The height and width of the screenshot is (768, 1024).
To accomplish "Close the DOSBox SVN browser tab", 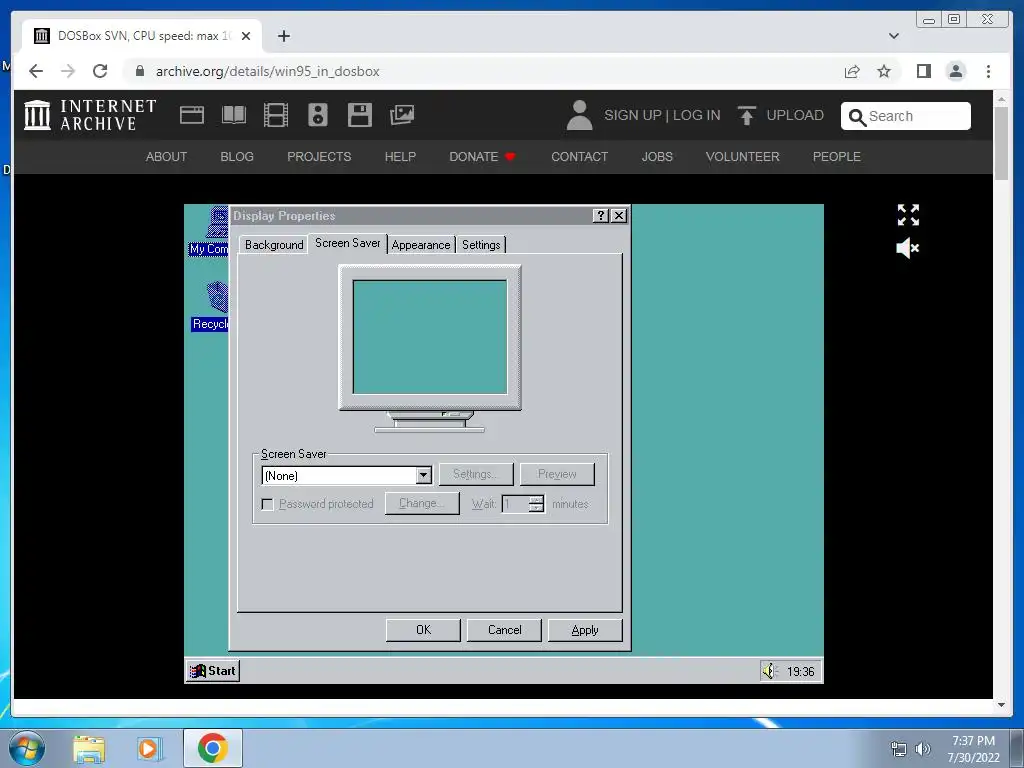I will click(x=246, y=36).
